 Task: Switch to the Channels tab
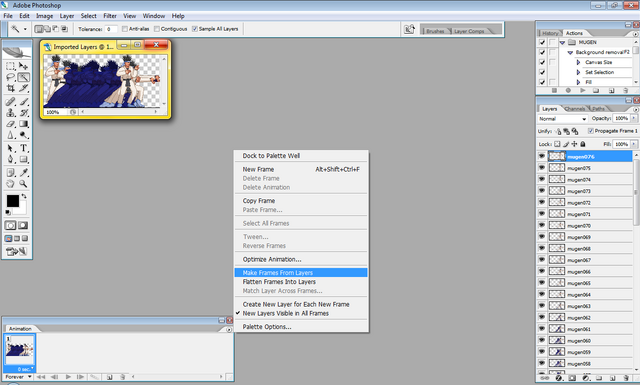pos(575,109)
